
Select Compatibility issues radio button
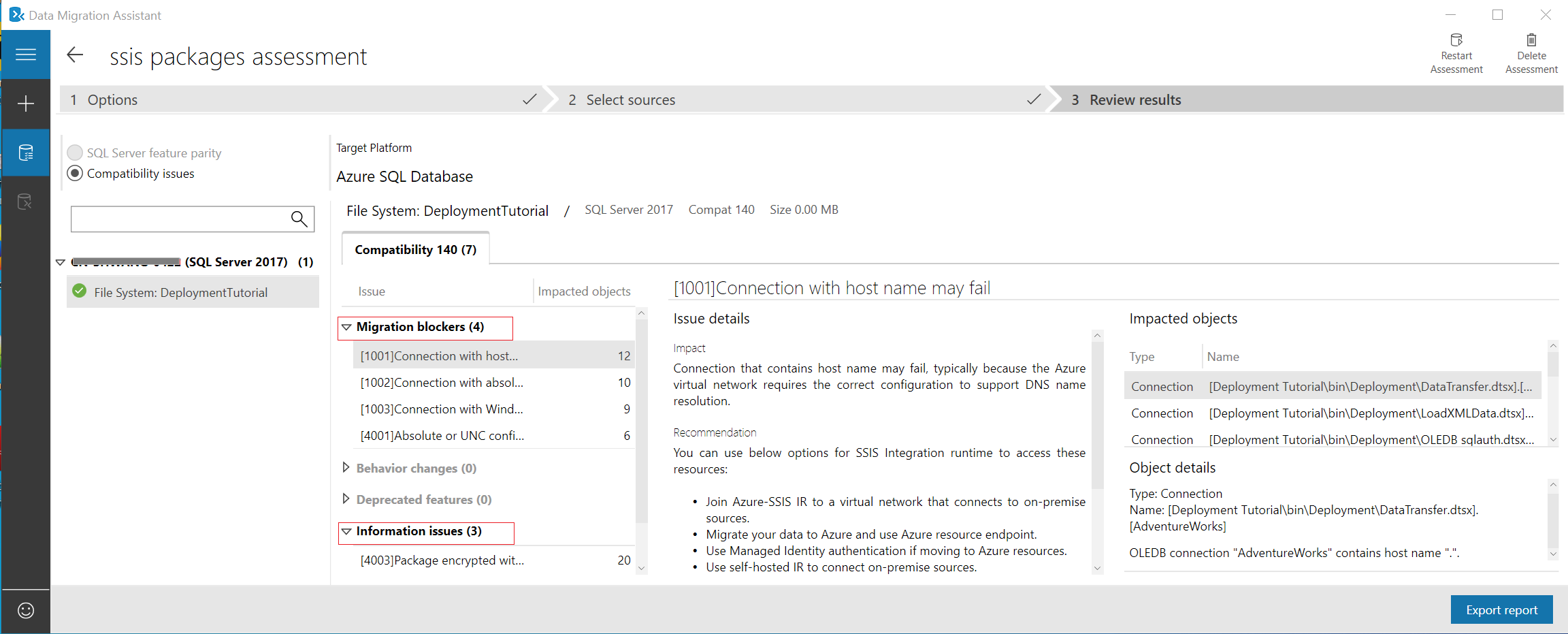coord(75,173)
